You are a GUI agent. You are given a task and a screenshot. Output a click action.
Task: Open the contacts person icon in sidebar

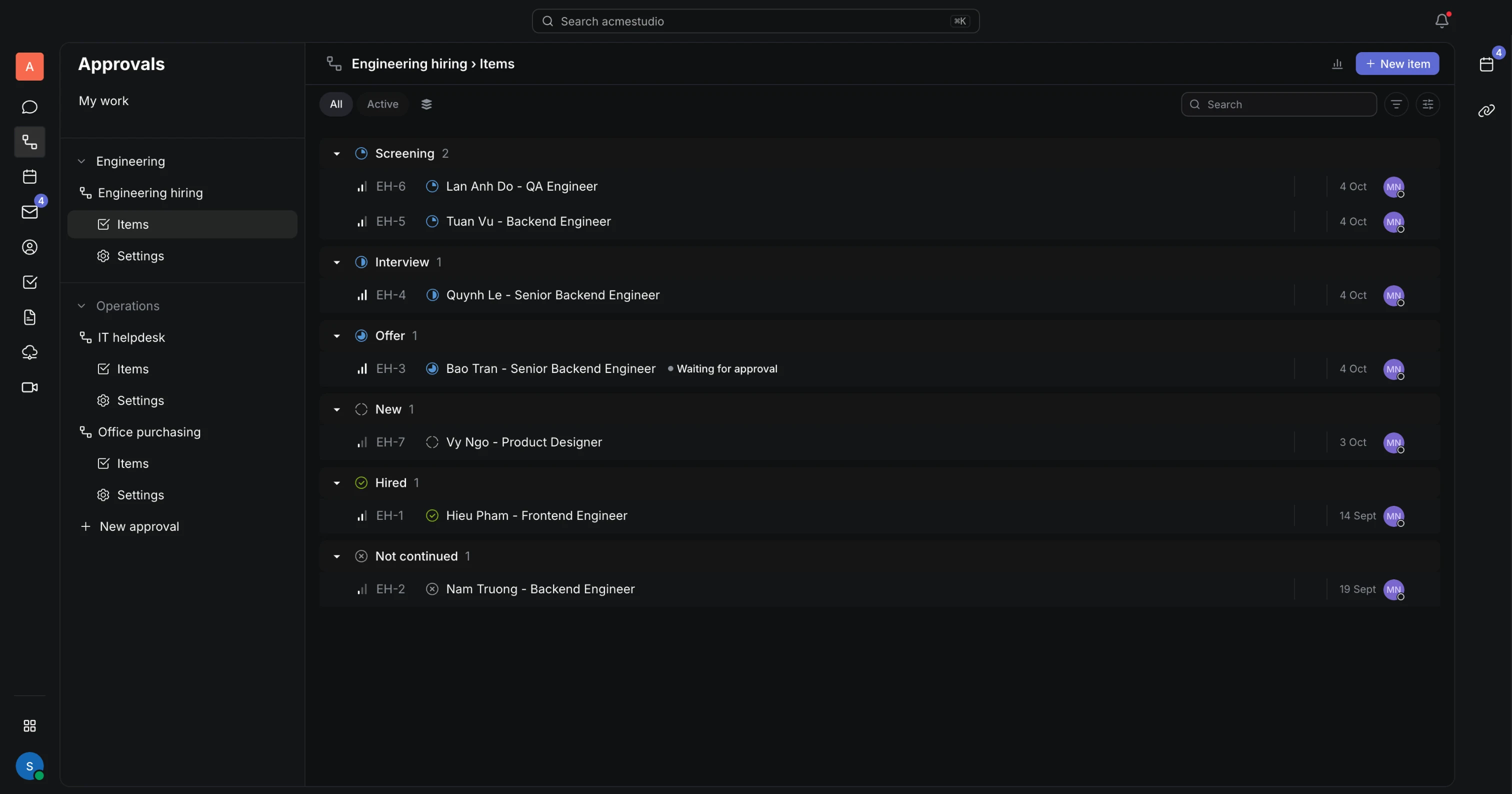[x=29, y=247]
